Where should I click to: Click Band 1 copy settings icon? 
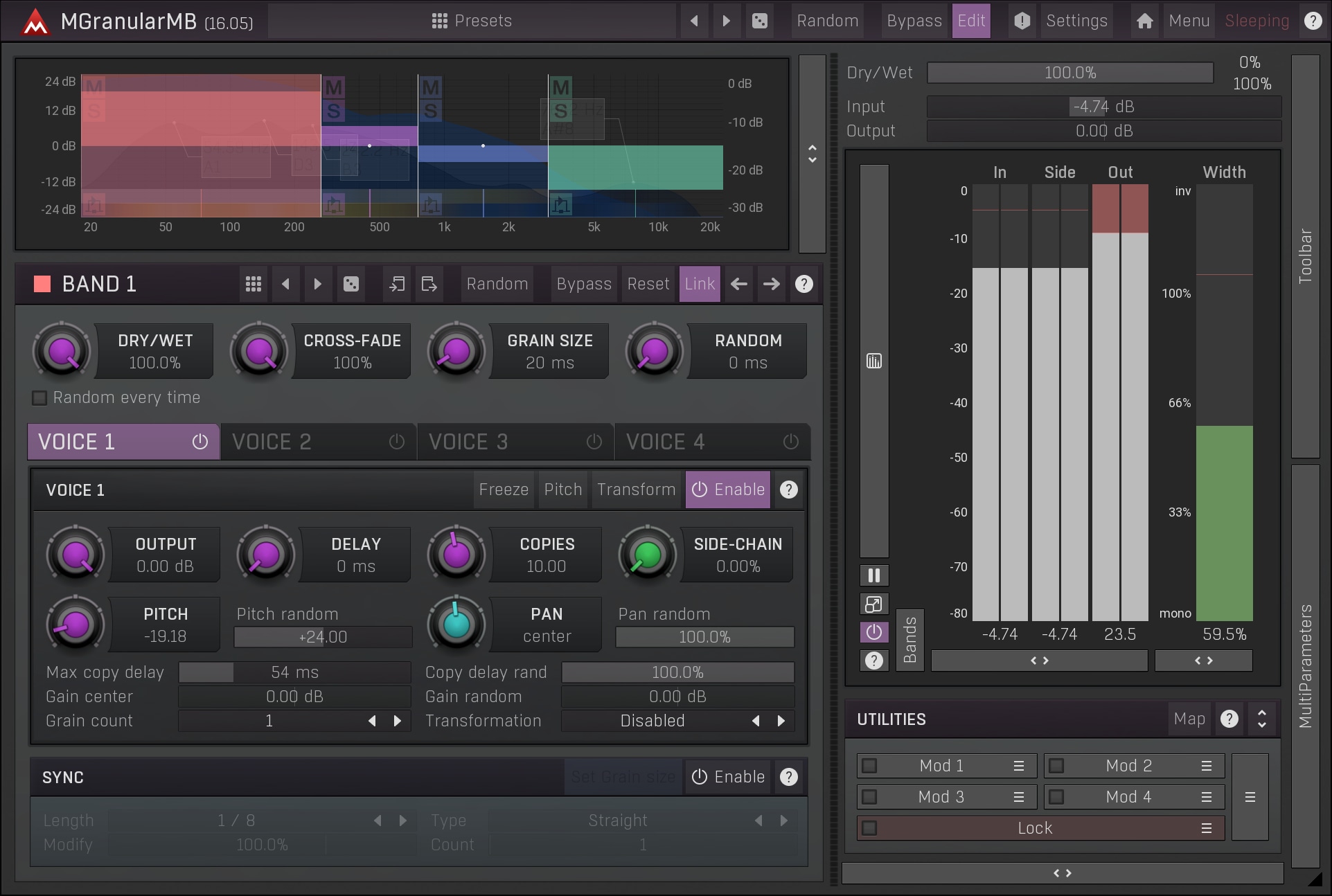point(397,284)
